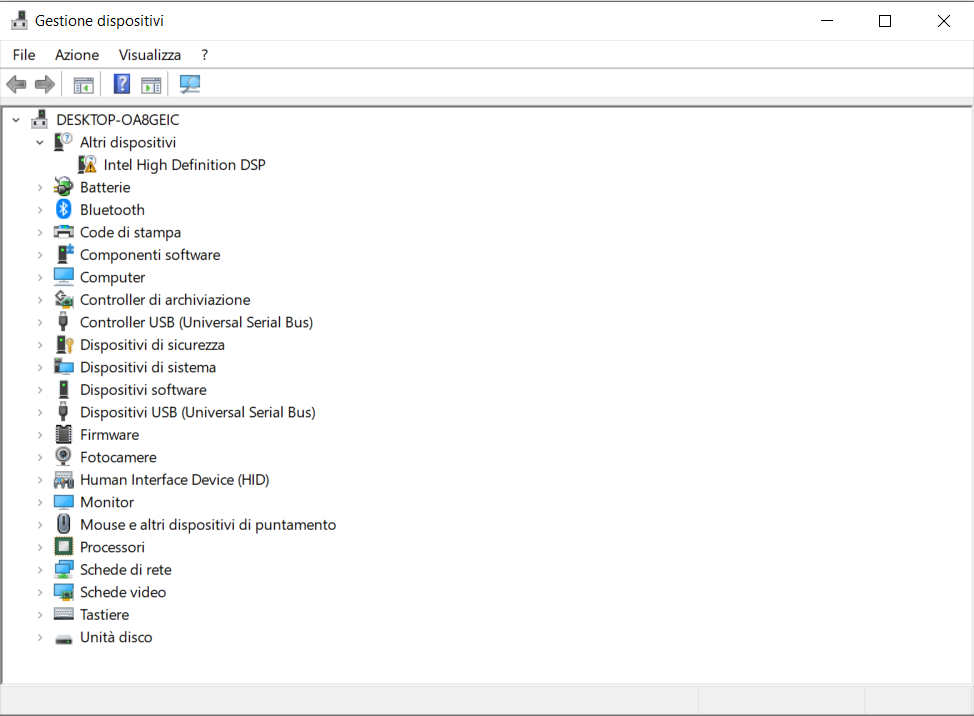Click the Back navigation arrow
Image resolution: width=974 pixels, height=716 pixels.
point(16,84)
